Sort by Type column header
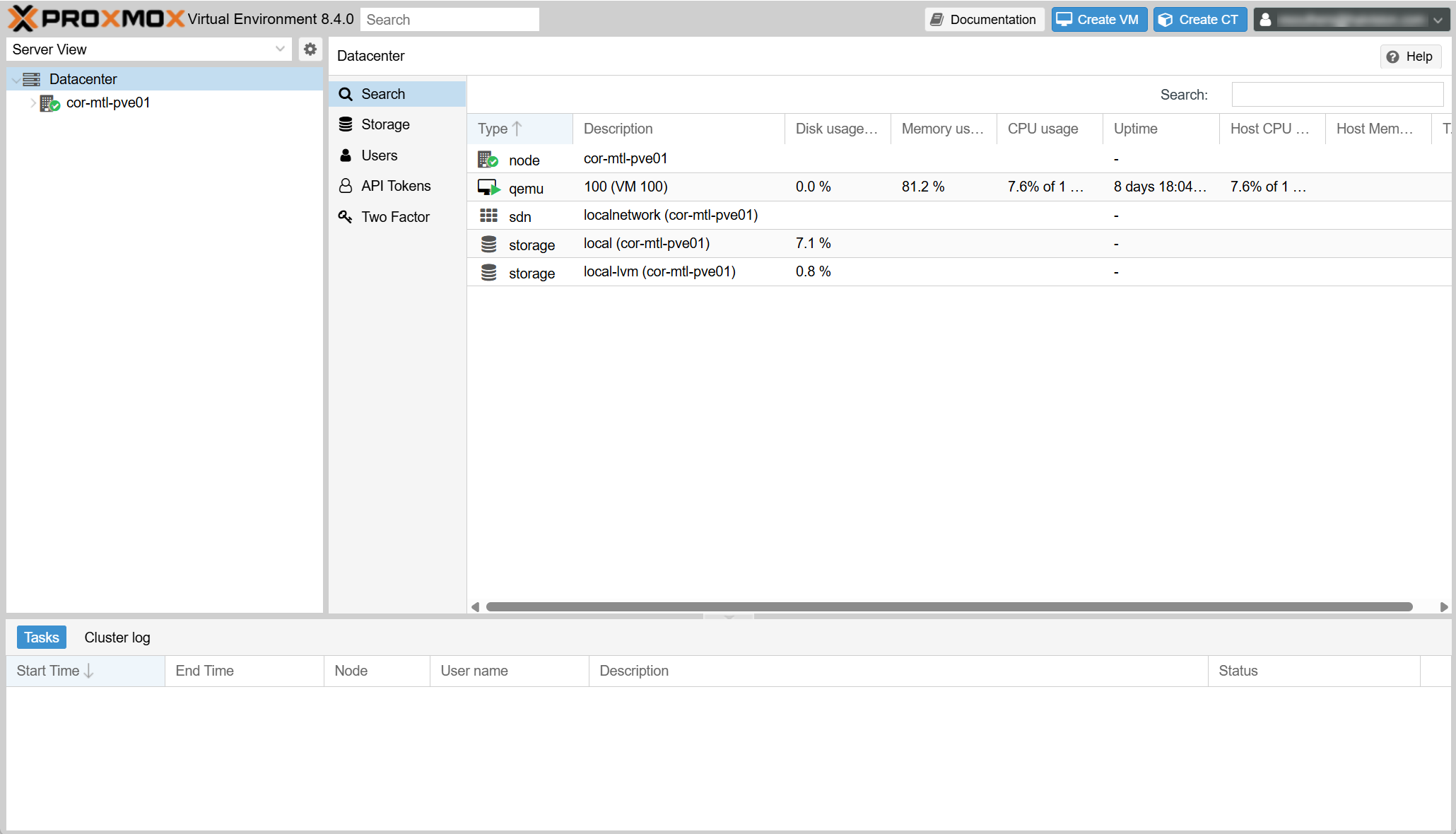1456x834 pixels. [519, 129]
